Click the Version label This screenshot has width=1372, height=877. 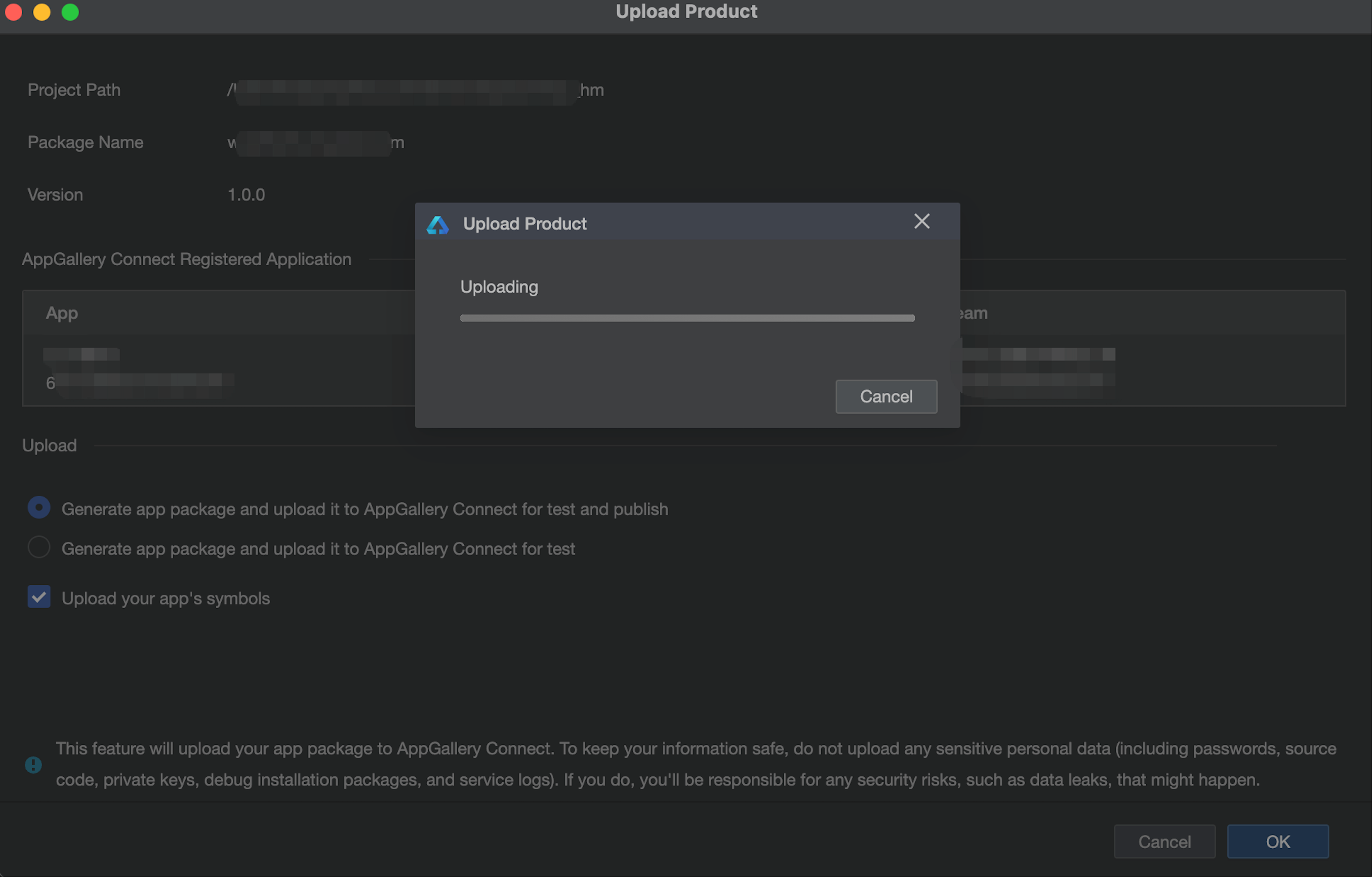(x=55, y=195)
